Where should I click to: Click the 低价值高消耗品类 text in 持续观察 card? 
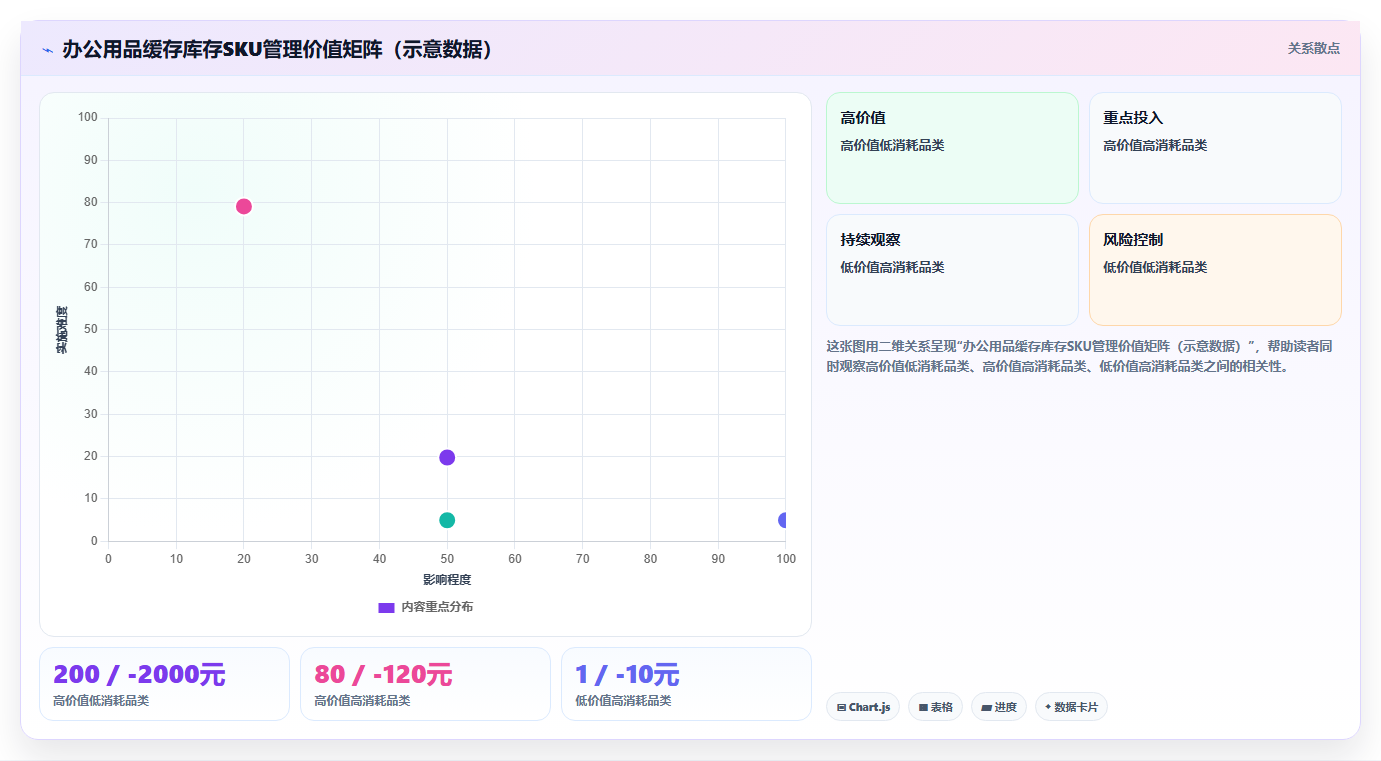click(x=892, y=267)
